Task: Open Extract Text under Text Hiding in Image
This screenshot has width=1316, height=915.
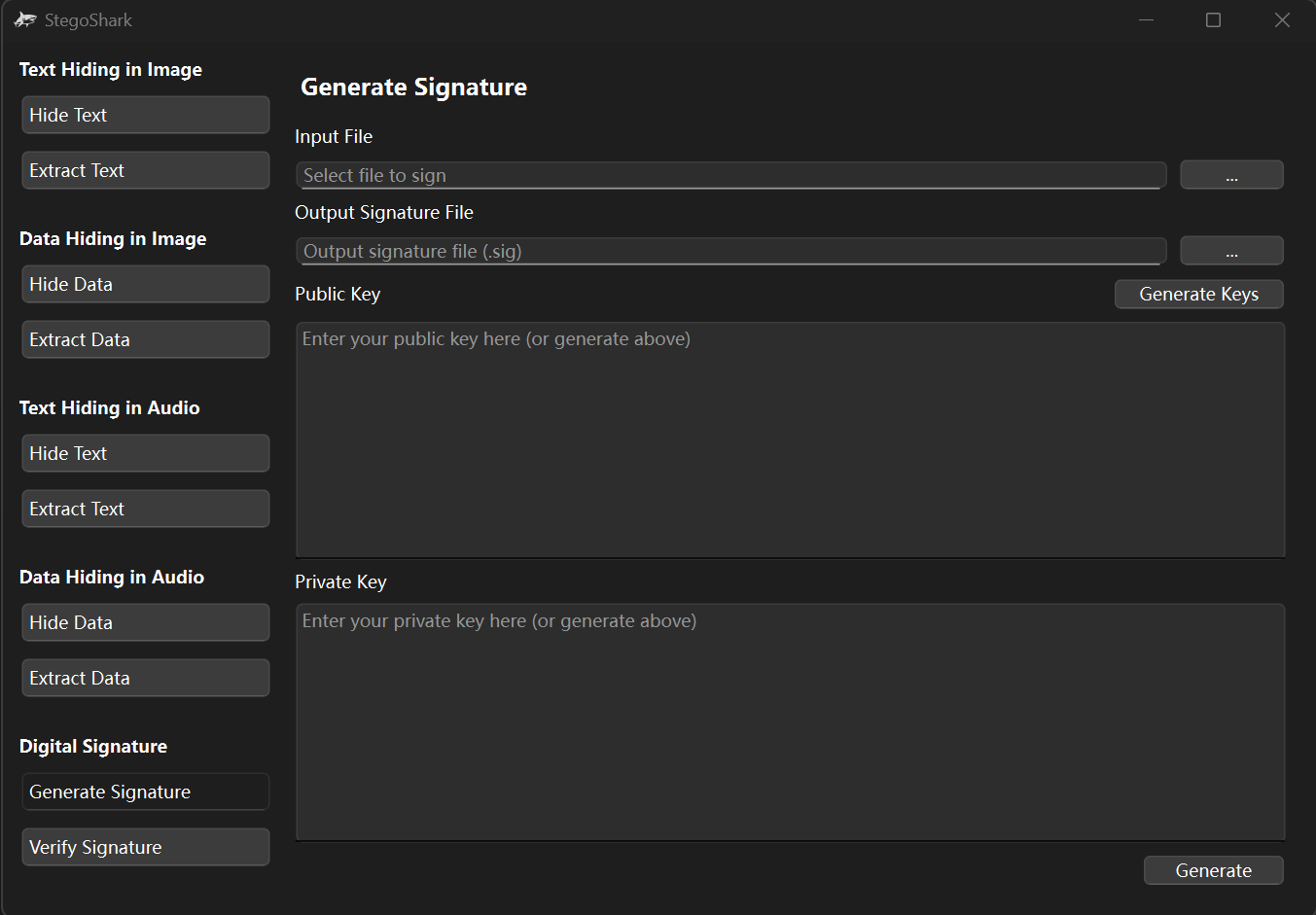Action: click(146, 170)
